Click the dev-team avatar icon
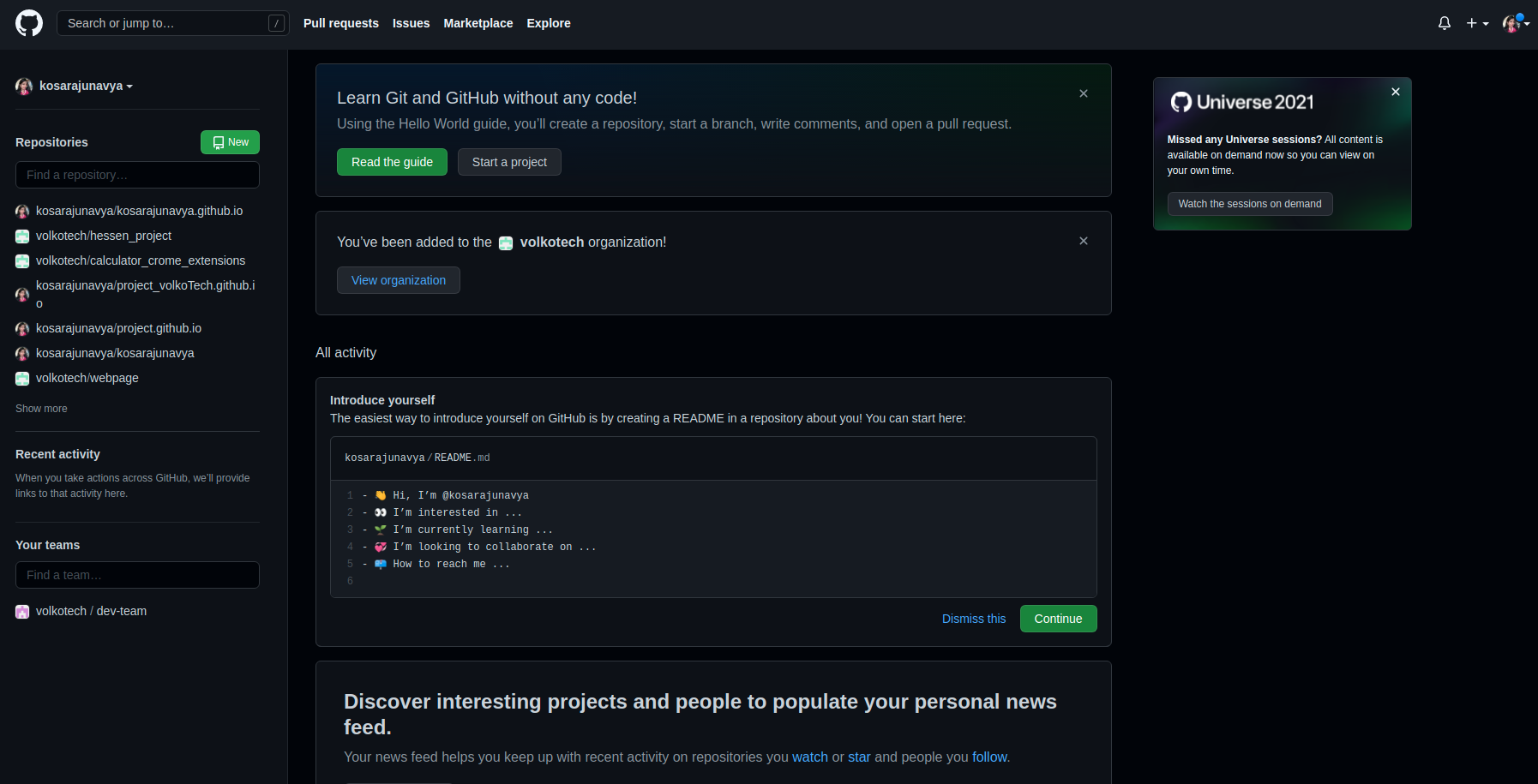This screenshot has width=1538, height=784. tap(22, 612)
